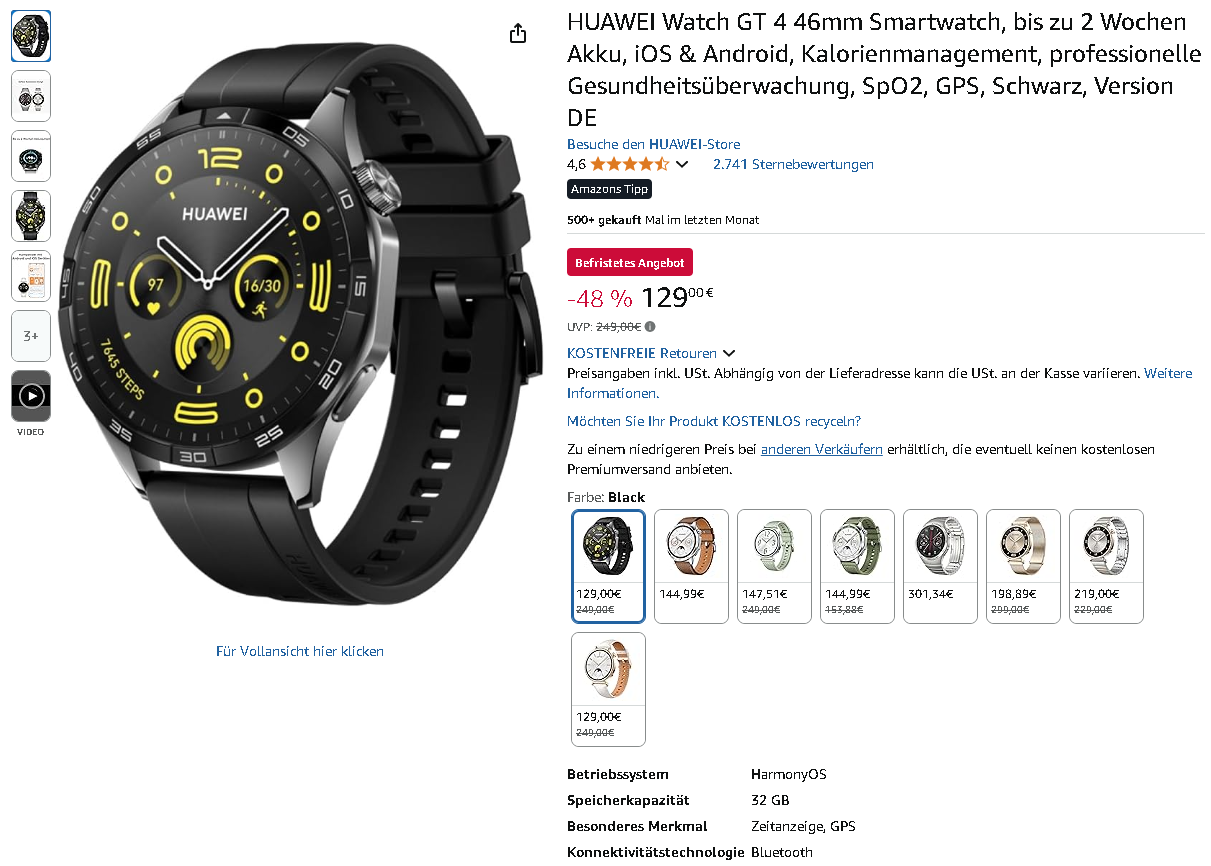Play the product video thumbnail
This screenshot has height=866, width=1211.
[31, 396]
